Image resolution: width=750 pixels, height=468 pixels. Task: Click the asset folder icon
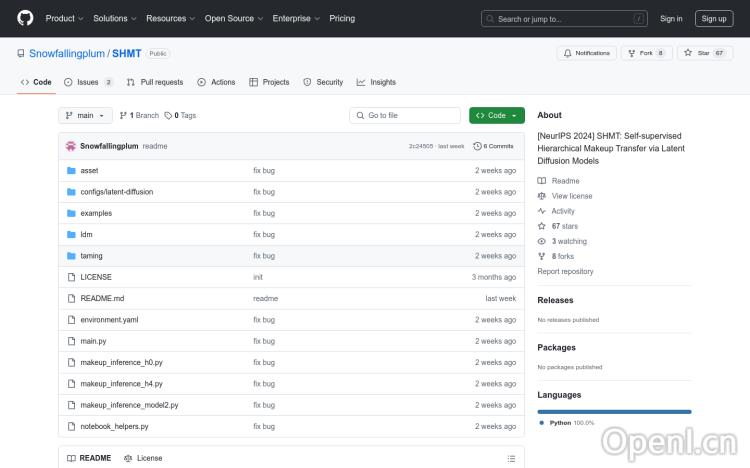[71, 171]
